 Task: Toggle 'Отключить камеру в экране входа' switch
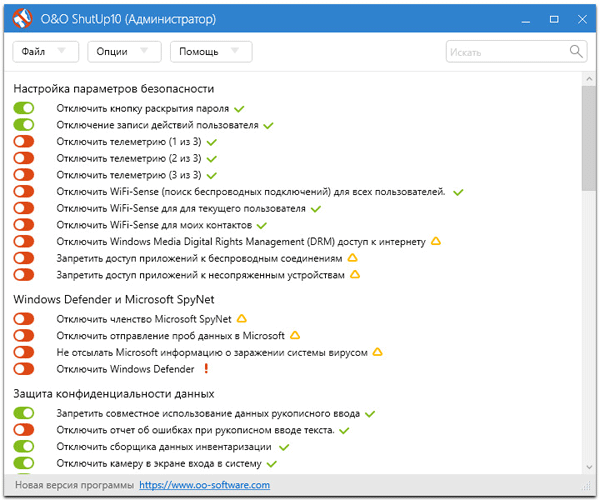(x=24, y=463)
